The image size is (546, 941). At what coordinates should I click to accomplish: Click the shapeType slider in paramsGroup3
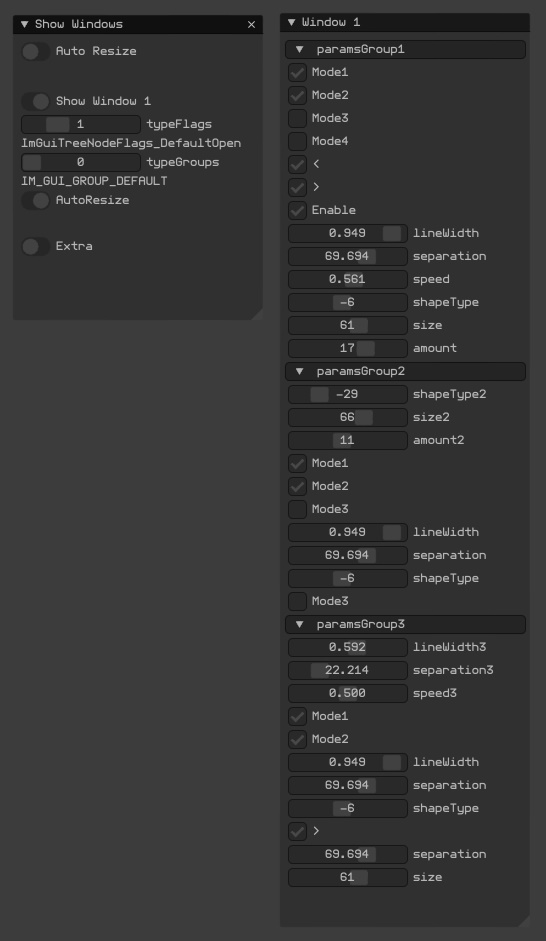(348, 808)
